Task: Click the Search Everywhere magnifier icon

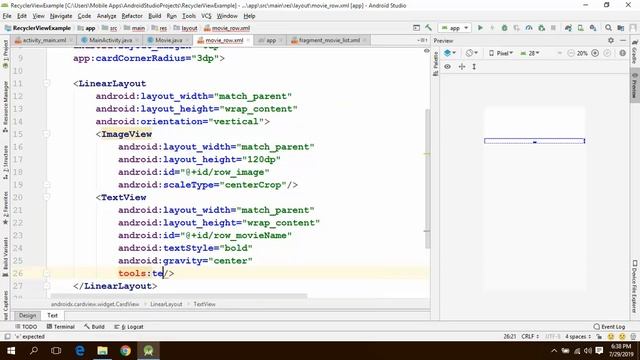Action: [608, 28]
